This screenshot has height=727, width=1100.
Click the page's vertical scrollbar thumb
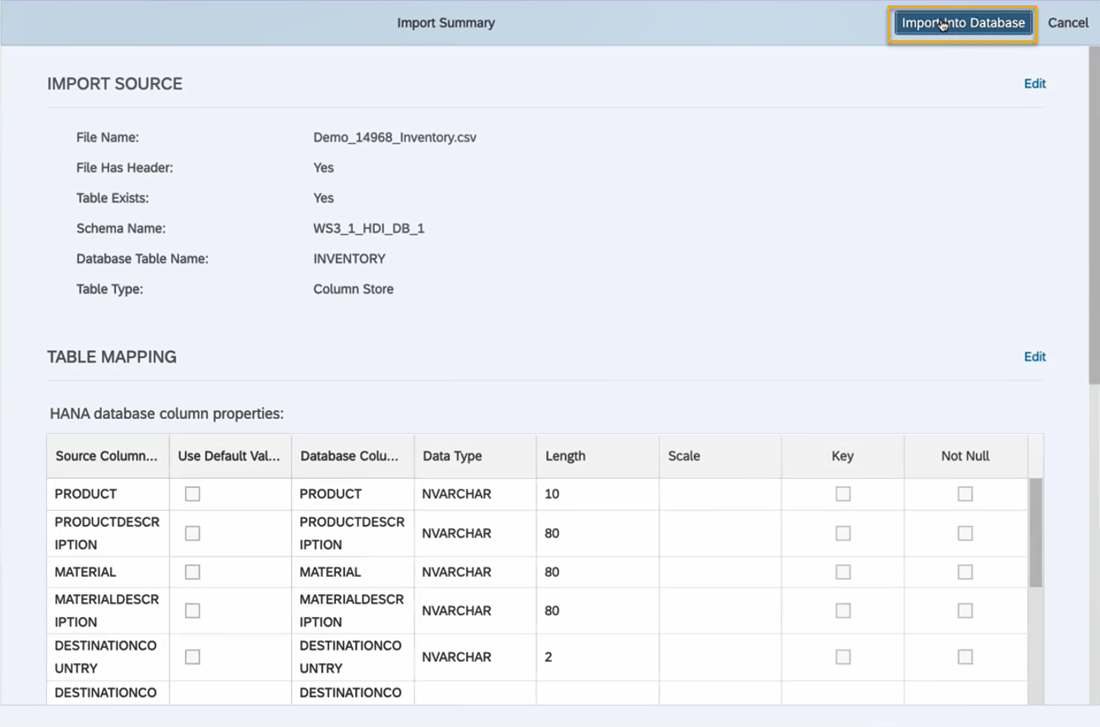pos(1094,215)
